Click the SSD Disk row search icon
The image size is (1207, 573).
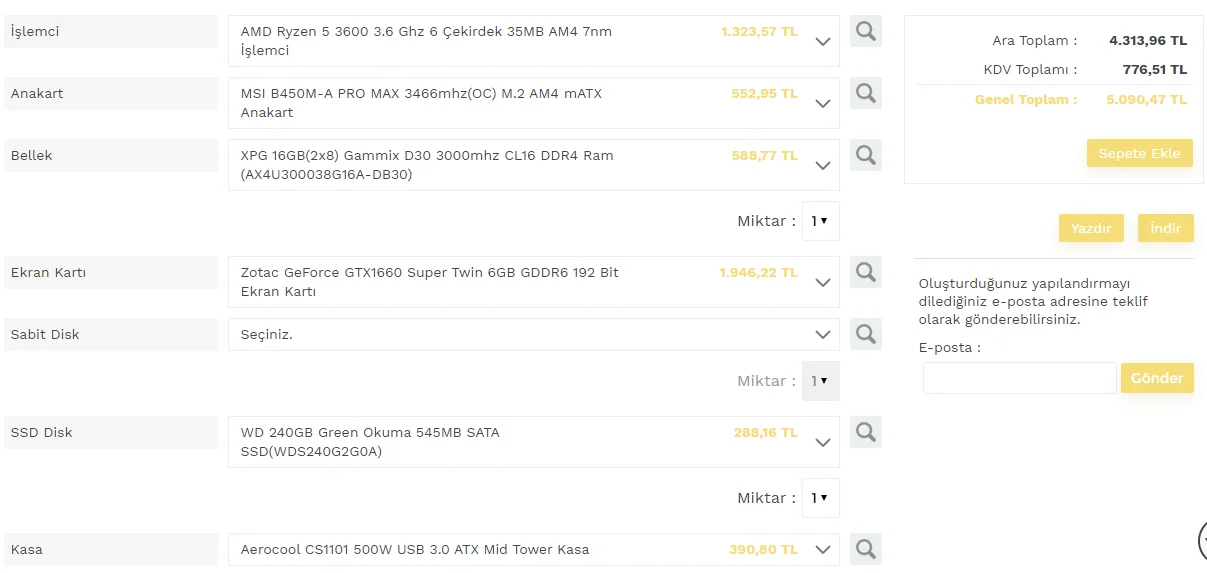point(866,432)
